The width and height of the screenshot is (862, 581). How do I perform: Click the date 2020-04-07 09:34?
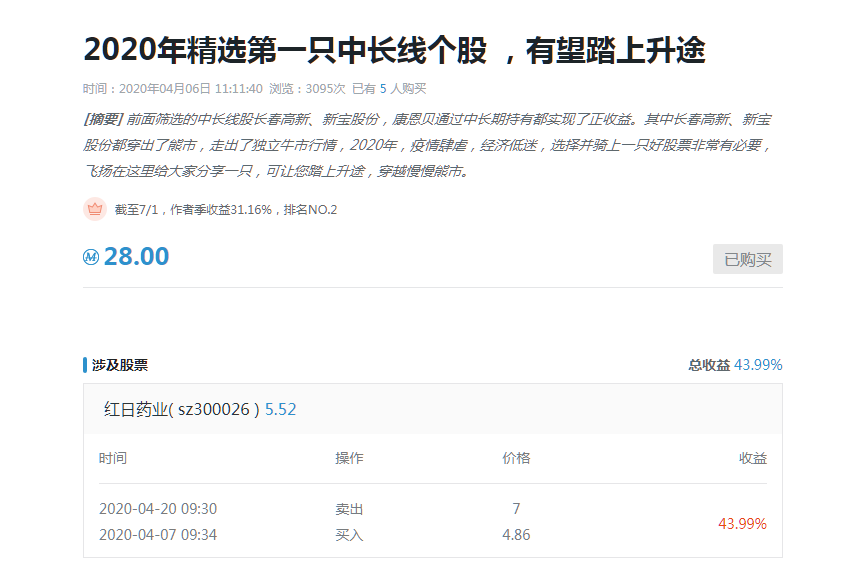point(158,535)
